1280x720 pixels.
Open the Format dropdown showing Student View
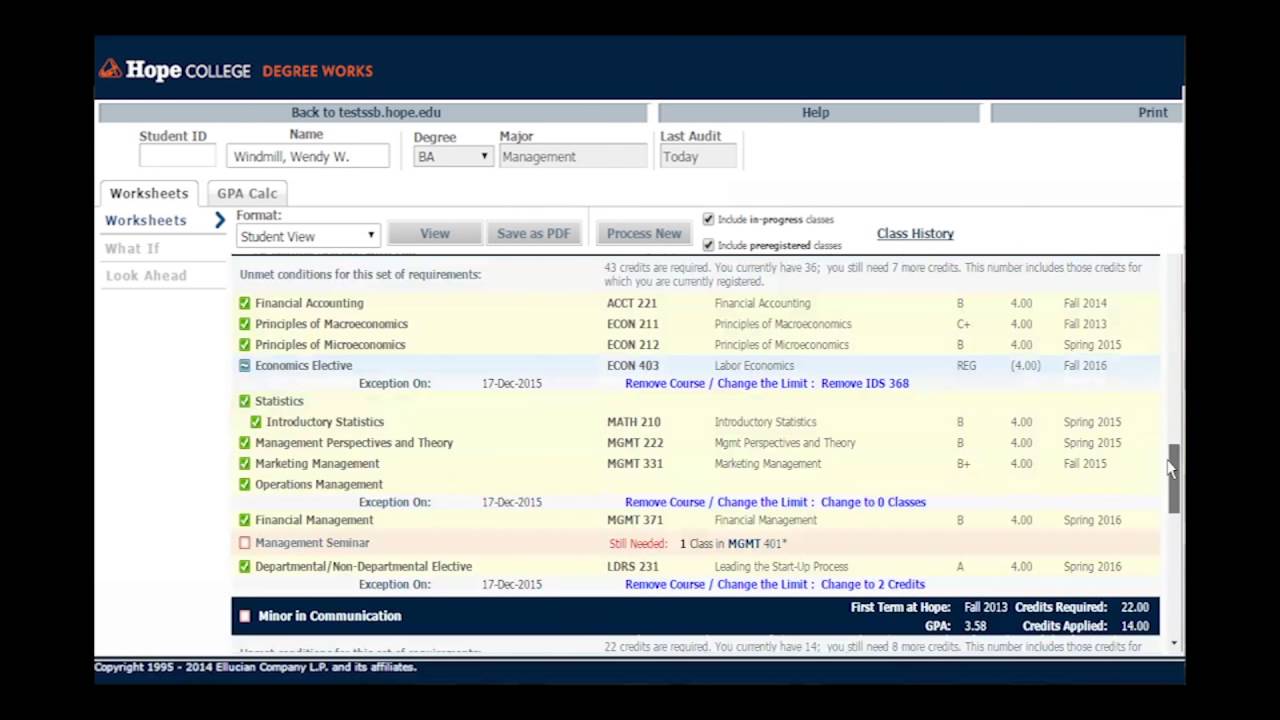pyautogui.click(x=307, y=236)
